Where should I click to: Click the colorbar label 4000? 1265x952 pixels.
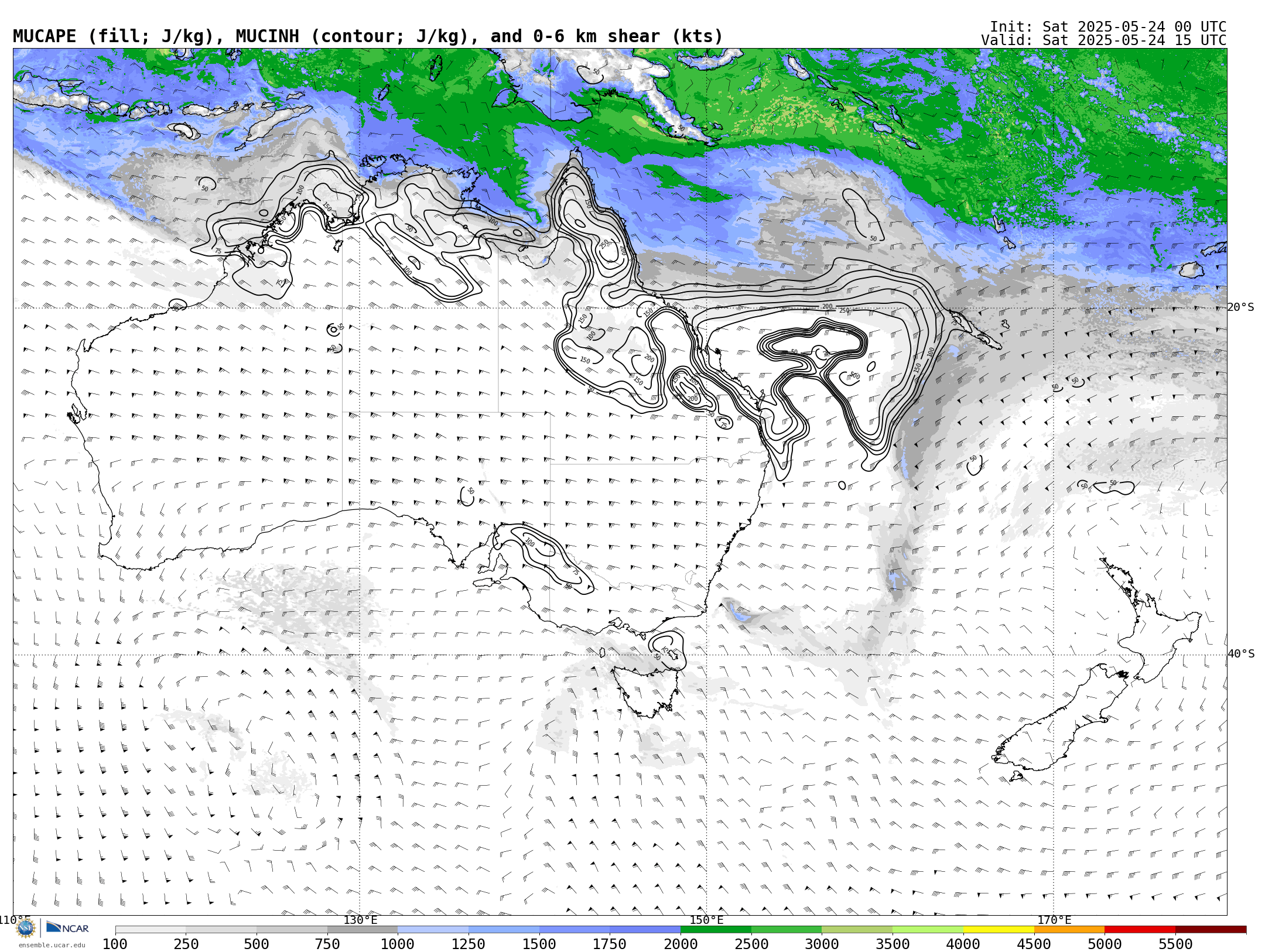(x=963, y=944)
